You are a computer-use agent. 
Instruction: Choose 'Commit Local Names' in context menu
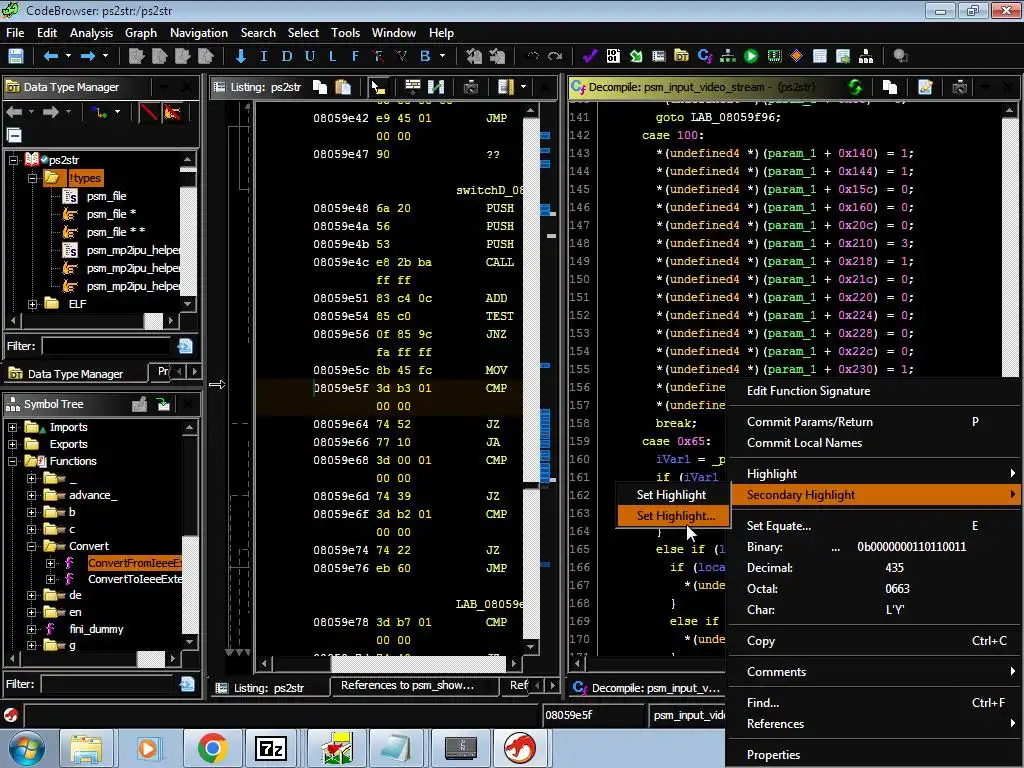point(873,443)
